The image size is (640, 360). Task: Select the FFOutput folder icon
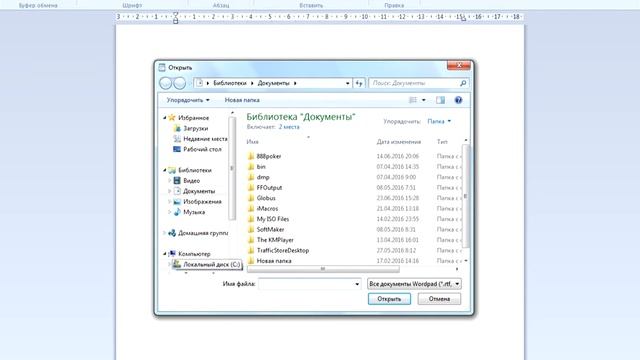[x=251, y=188]
